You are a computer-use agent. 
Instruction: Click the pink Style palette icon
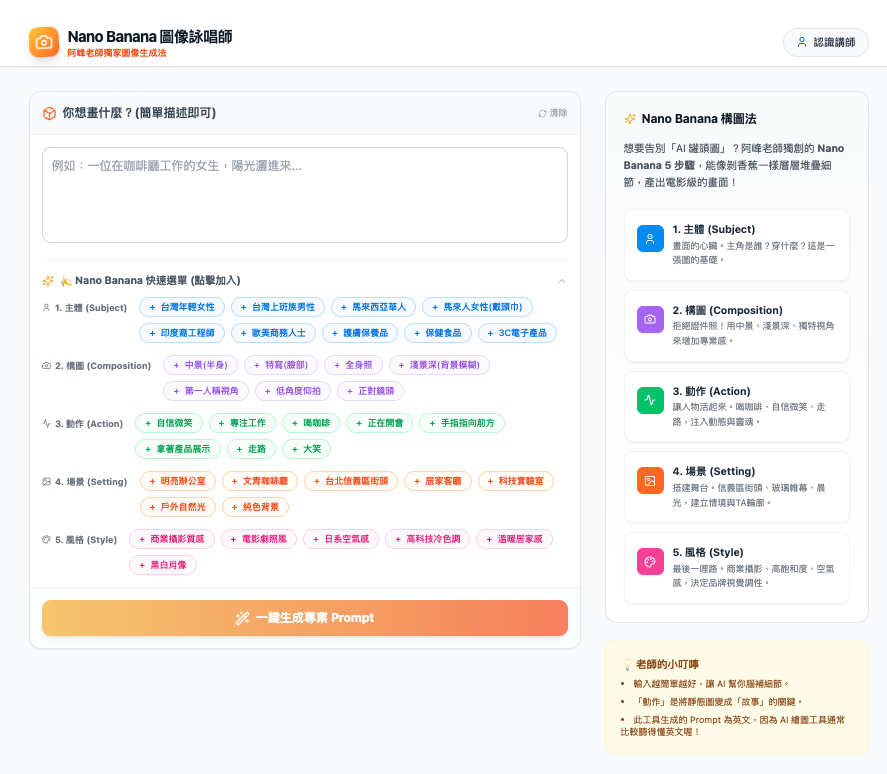coord(650,561)
